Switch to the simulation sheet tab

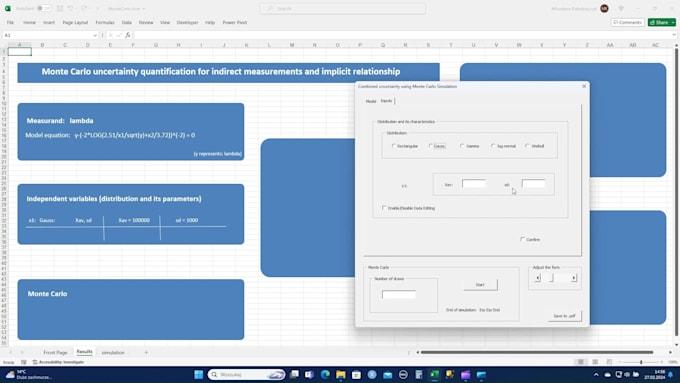click(113, 353)
